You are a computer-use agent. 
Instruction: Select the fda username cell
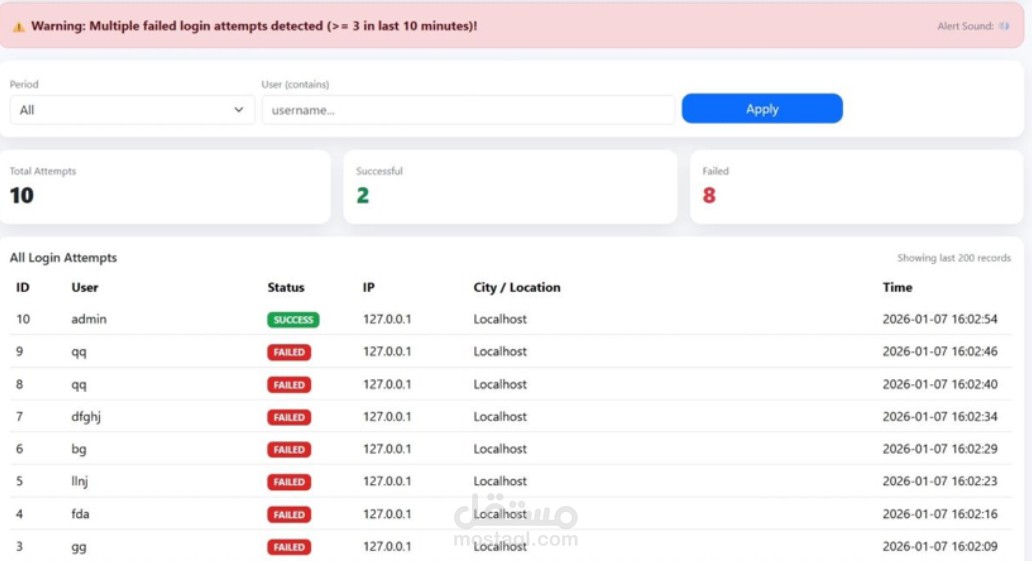[x=80, y=514]
